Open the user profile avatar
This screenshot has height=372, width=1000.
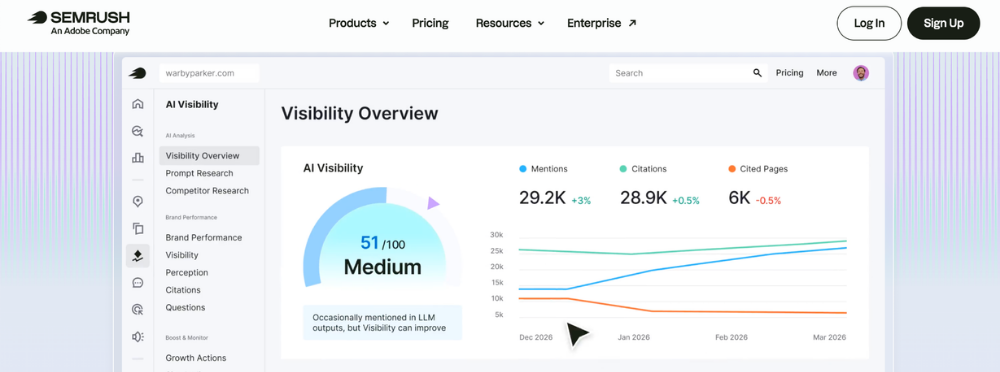click(x=861, y=73)
